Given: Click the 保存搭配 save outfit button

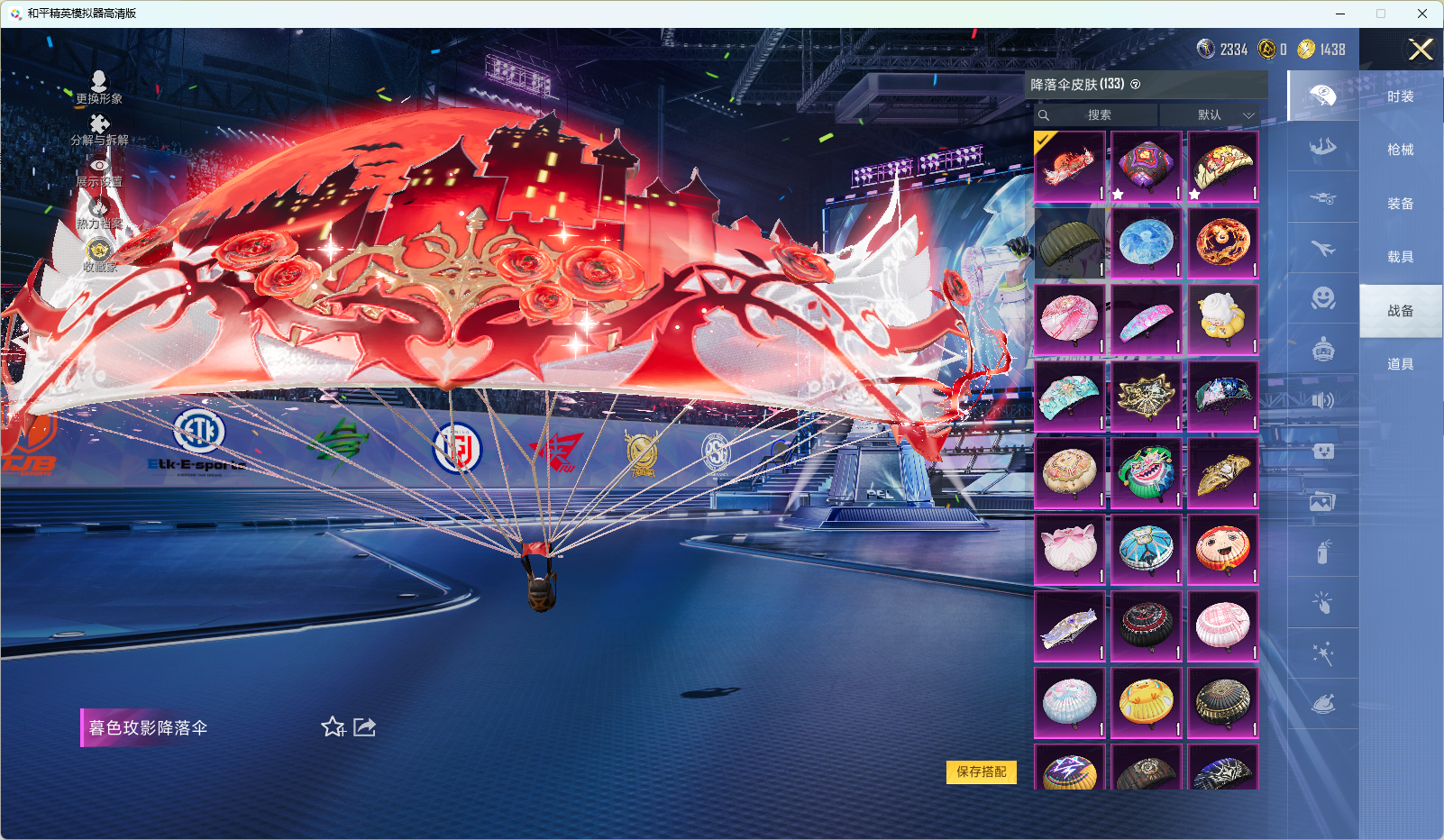Looking at the screenshot, I should tap(982, 772).
